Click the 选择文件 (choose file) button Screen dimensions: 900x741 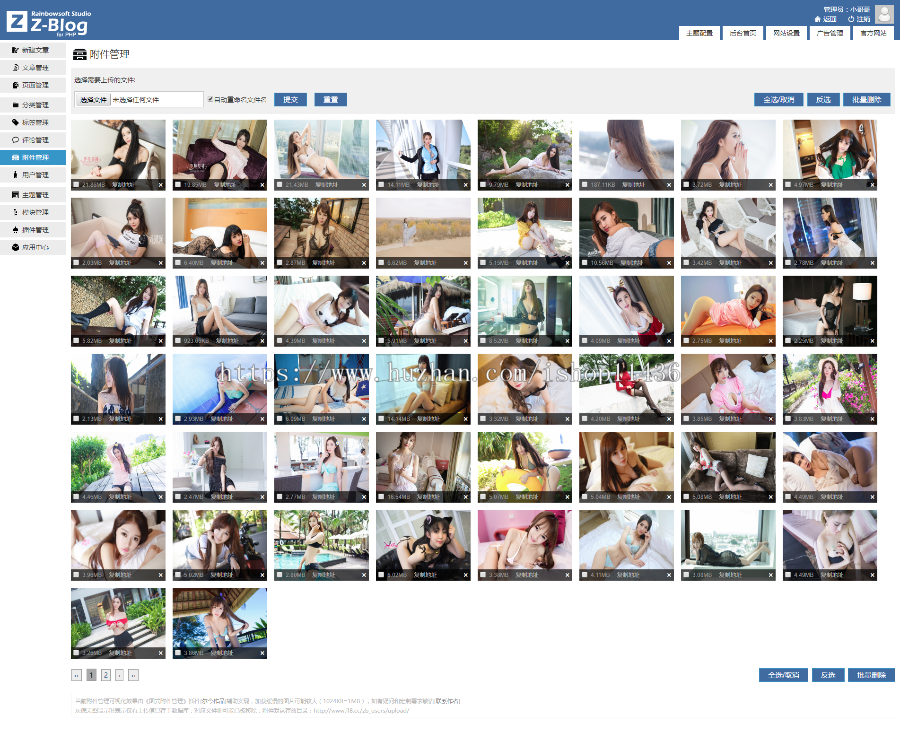click(92, 100)
